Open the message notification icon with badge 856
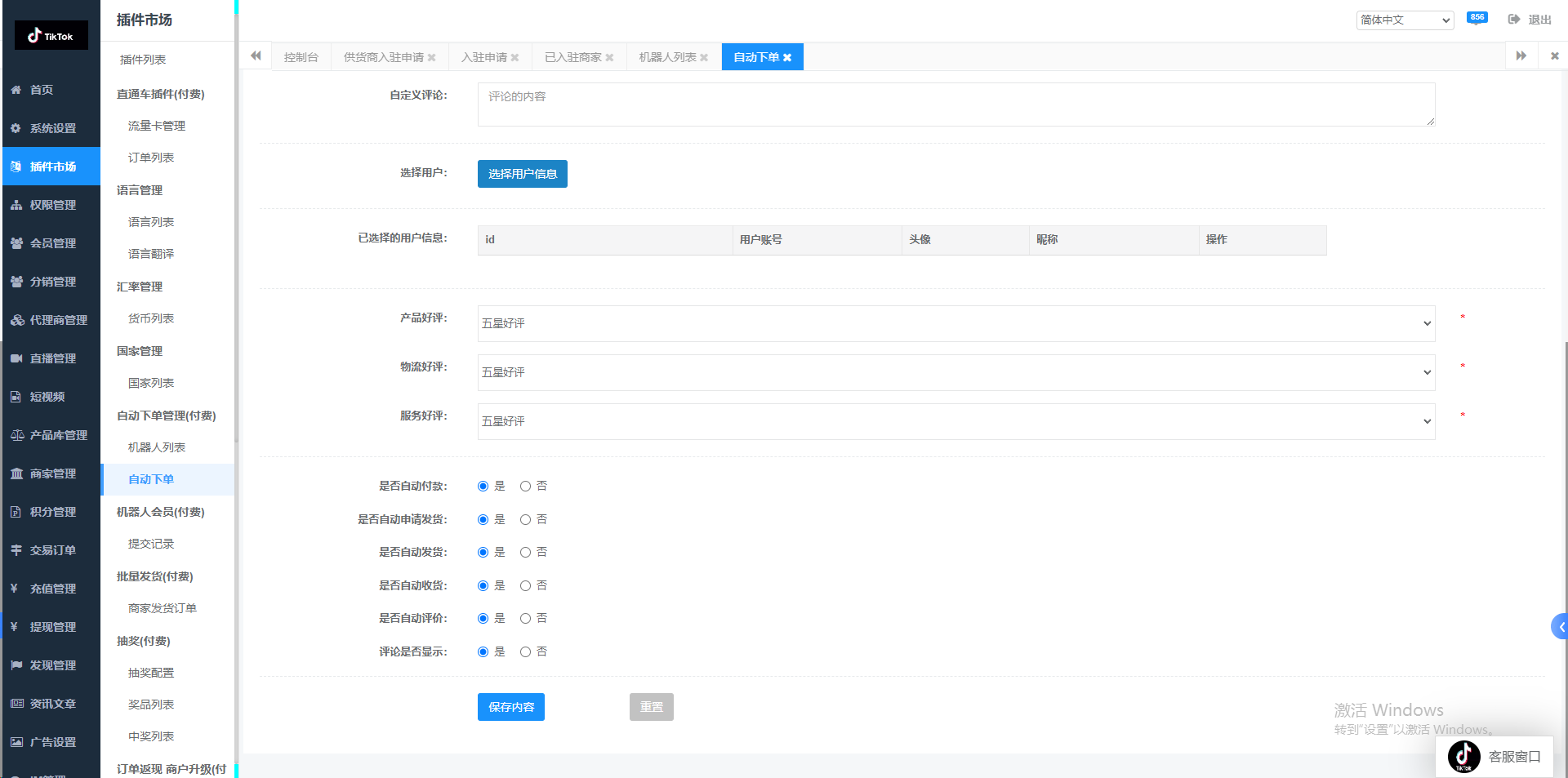The width and height of the screenshot is (1568, 778). pyautogui.click(x=1476, y=20)
